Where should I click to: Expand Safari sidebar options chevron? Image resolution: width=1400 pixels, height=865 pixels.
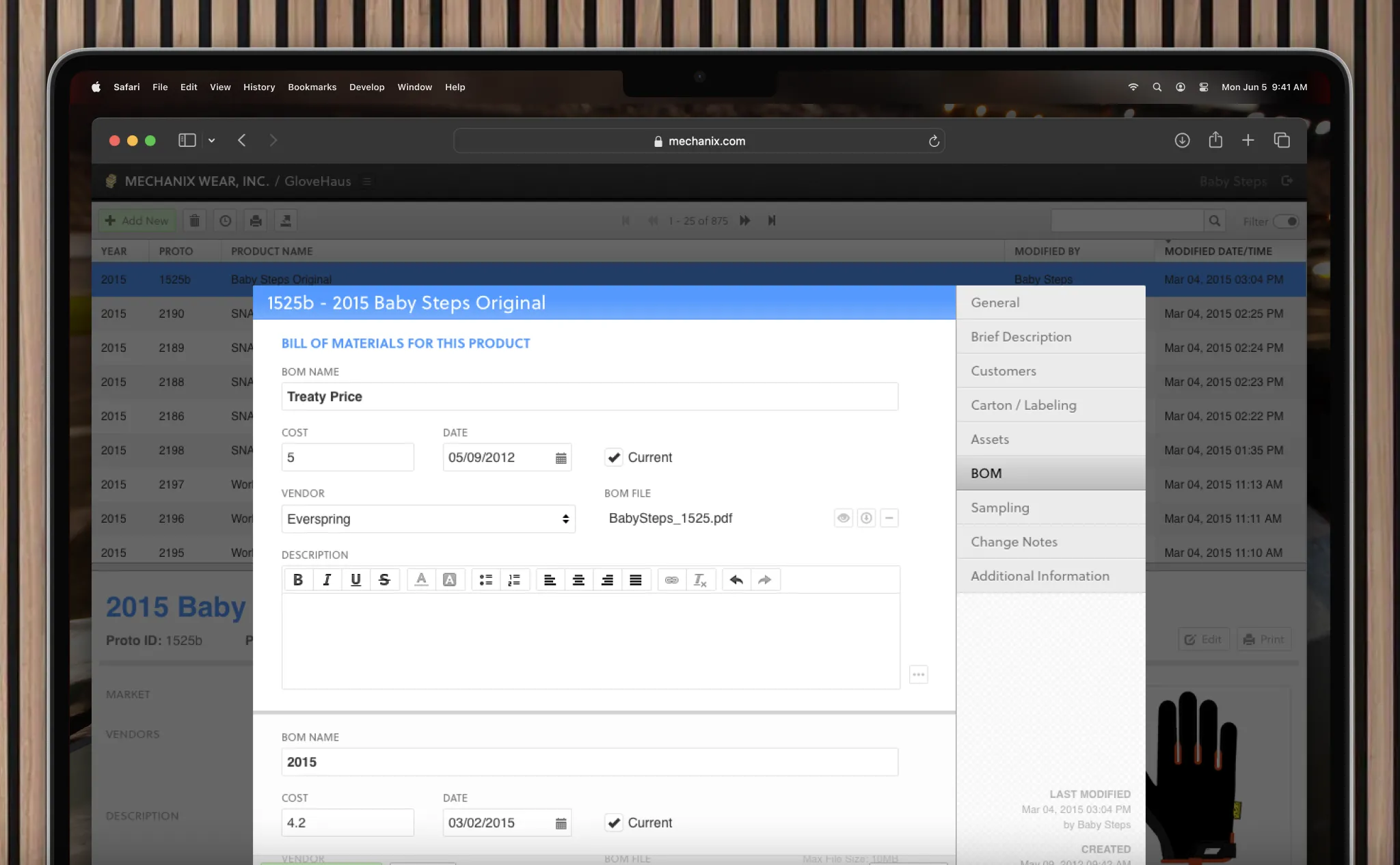(x=212, y=140)
